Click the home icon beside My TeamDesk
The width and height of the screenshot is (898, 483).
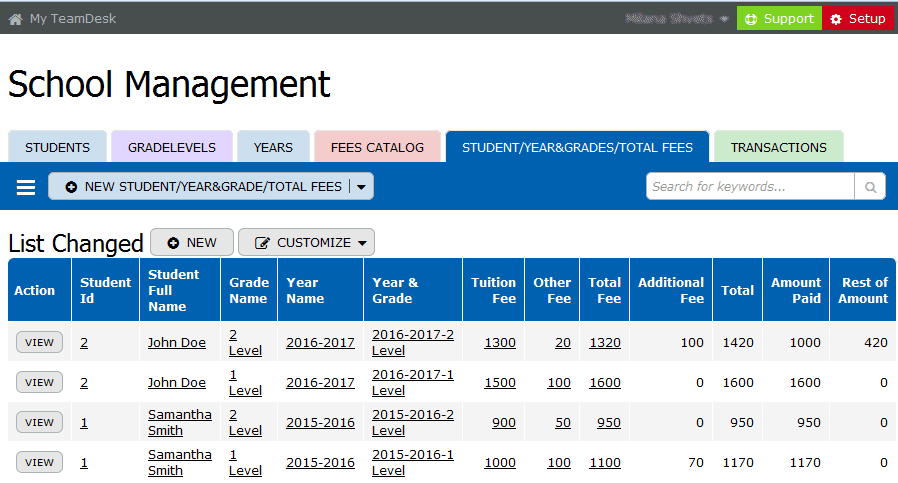[x=15, y=19]
